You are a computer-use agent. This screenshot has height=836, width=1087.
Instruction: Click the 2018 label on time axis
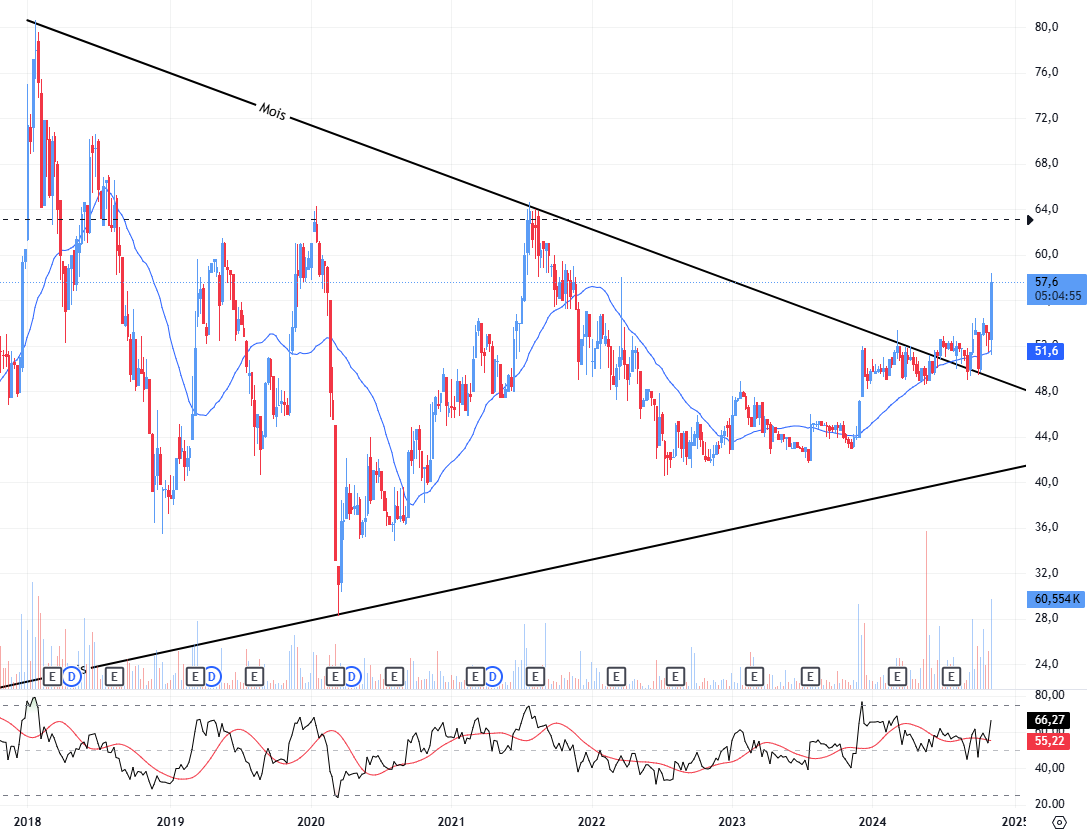pos(27,821)
